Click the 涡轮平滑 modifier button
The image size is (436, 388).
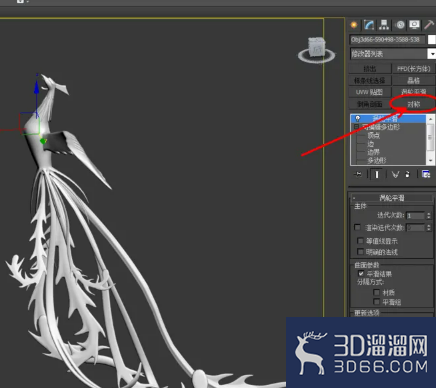(x=414, y=92)
